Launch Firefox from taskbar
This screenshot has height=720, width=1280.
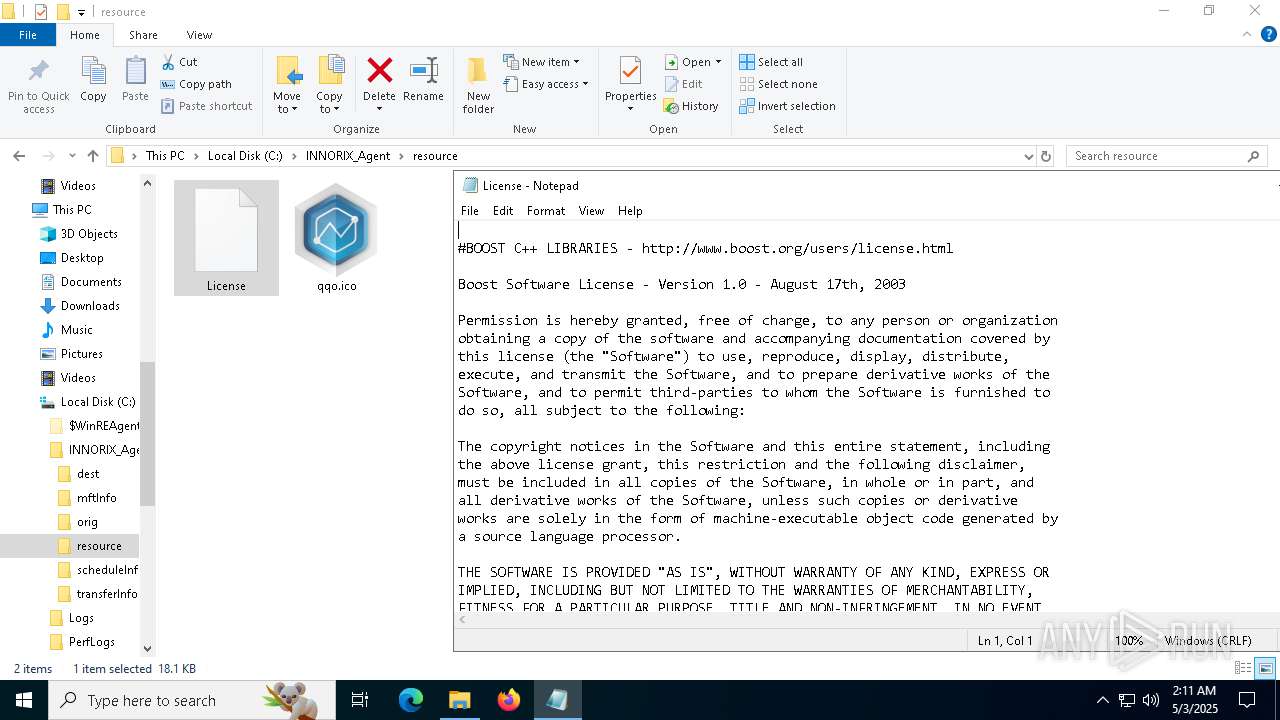pyautogui.click(x=509, y=700)
